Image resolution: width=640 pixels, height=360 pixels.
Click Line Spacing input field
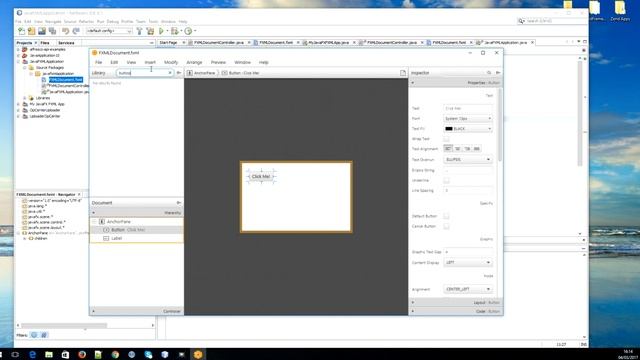coord(468,191)
